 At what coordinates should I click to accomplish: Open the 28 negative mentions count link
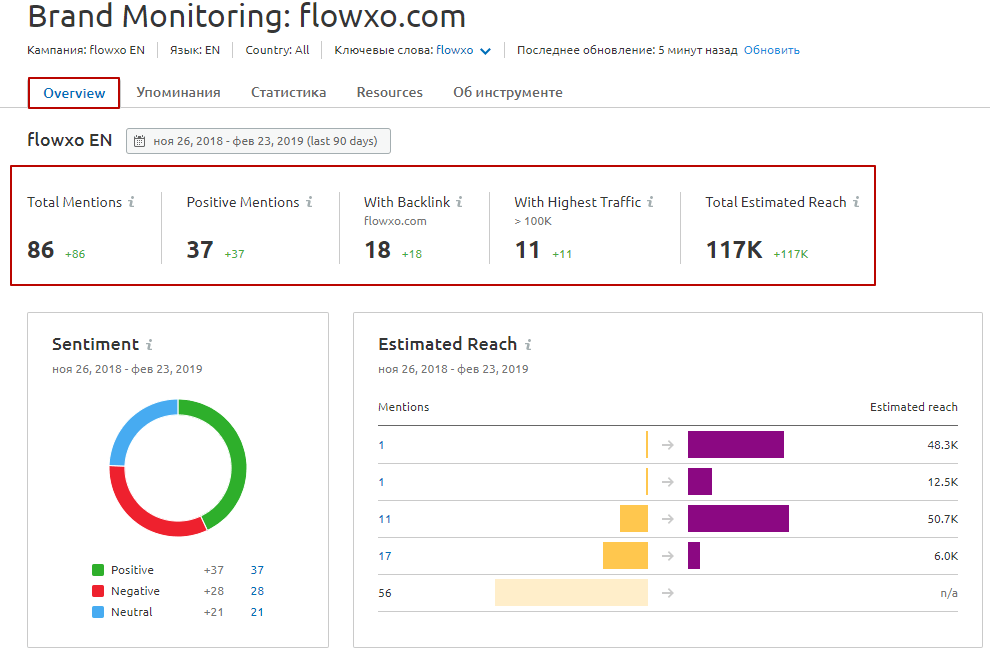(x=257, y=591)
